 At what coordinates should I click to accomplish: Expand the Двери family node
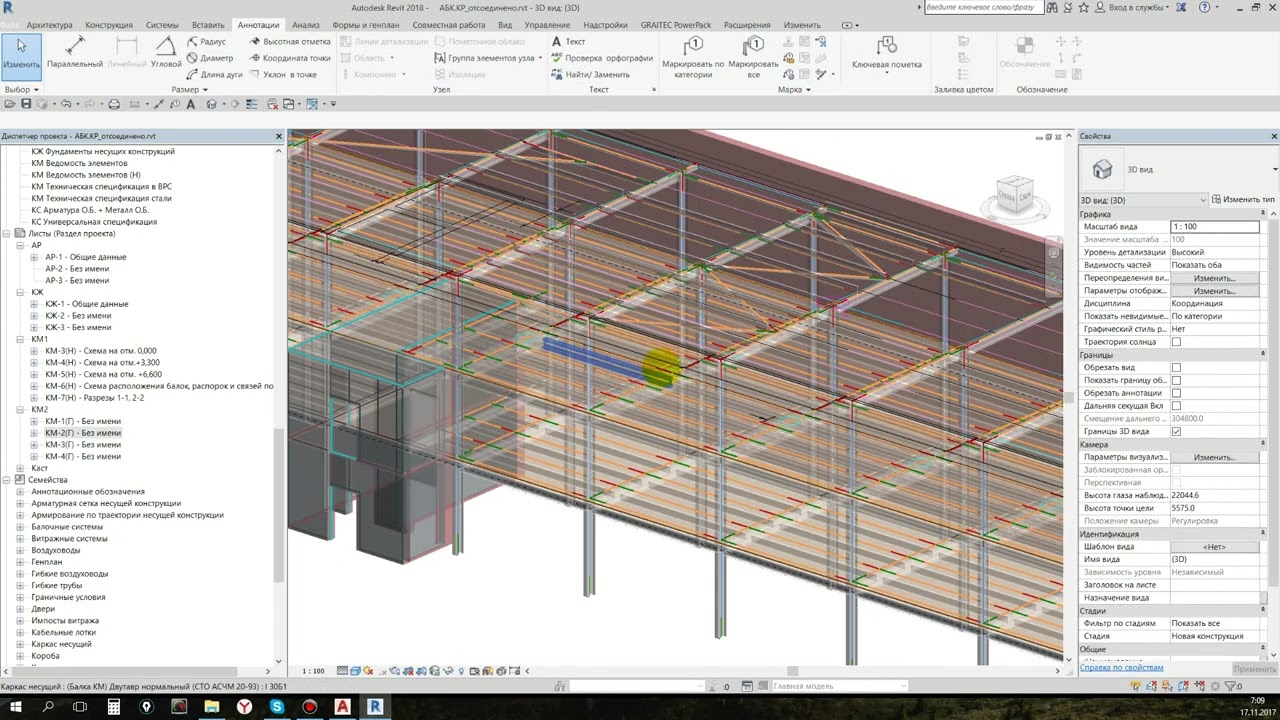pos(20,609)
